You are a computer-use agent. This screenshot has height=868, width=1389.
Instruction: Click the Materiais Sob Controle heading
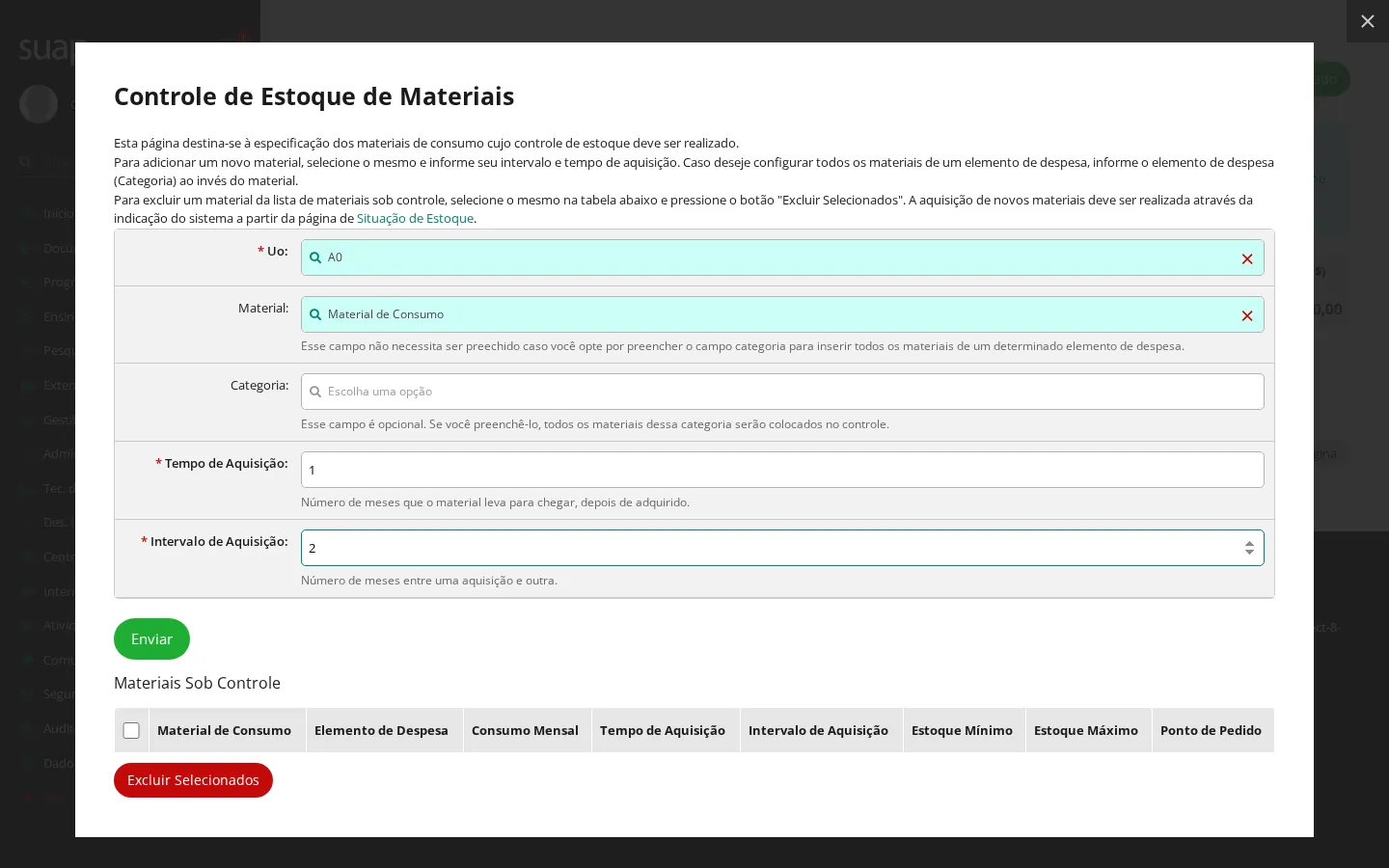click(197, 683)
